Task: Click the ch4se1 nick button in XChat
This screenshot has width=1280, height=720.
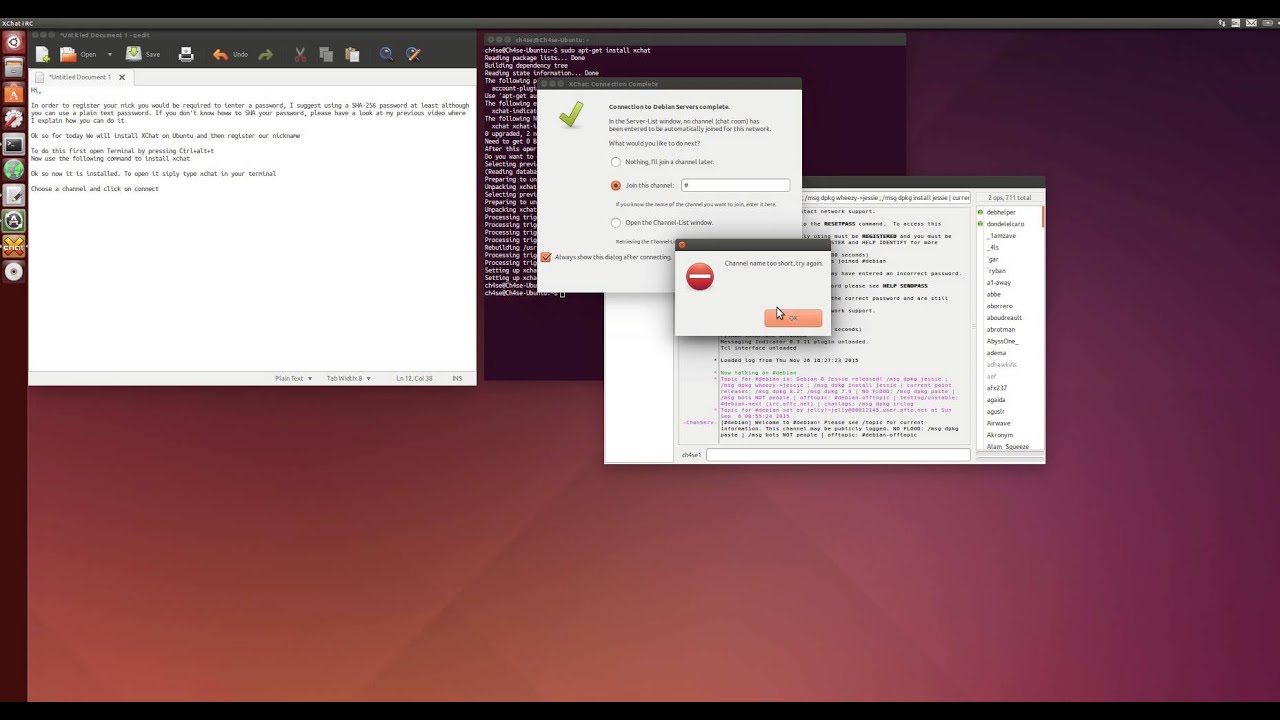Action: pyautogui.click(x=691, y=455)
